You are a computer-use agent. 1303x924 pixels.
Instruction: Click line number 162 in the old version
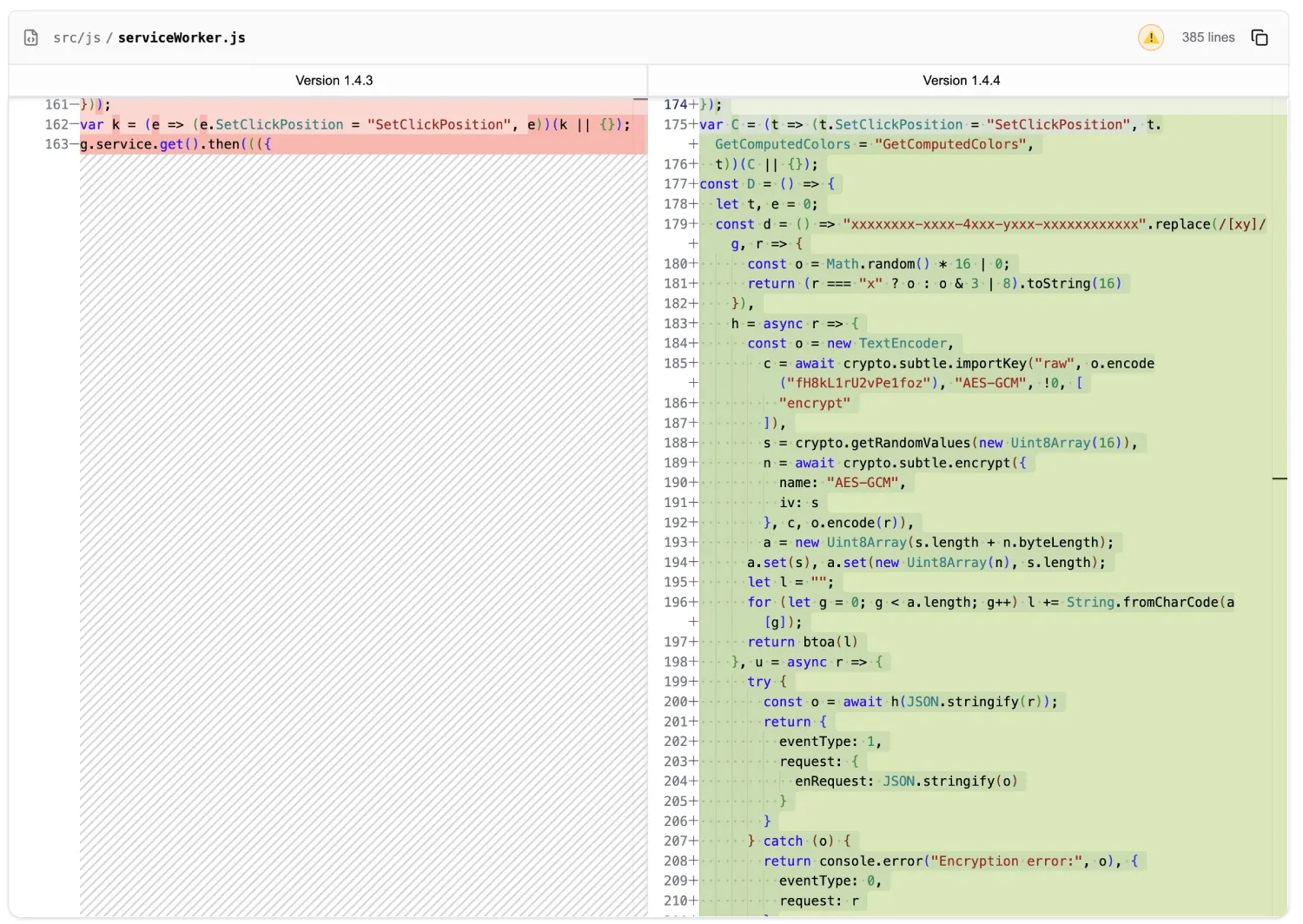point(55,124)
